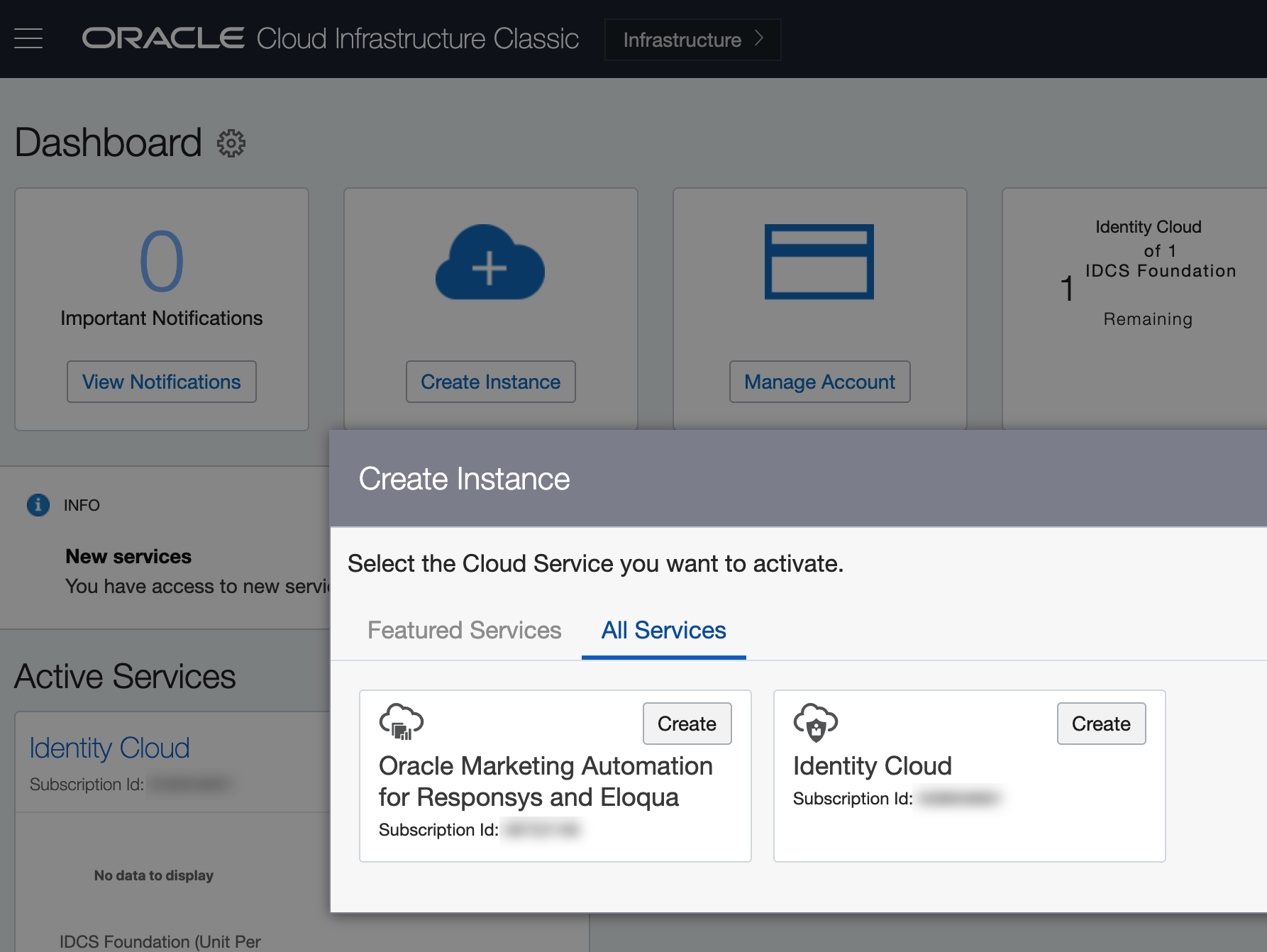
Task: Click the Create Instance button on dashboard
Action: pos(491,382)
